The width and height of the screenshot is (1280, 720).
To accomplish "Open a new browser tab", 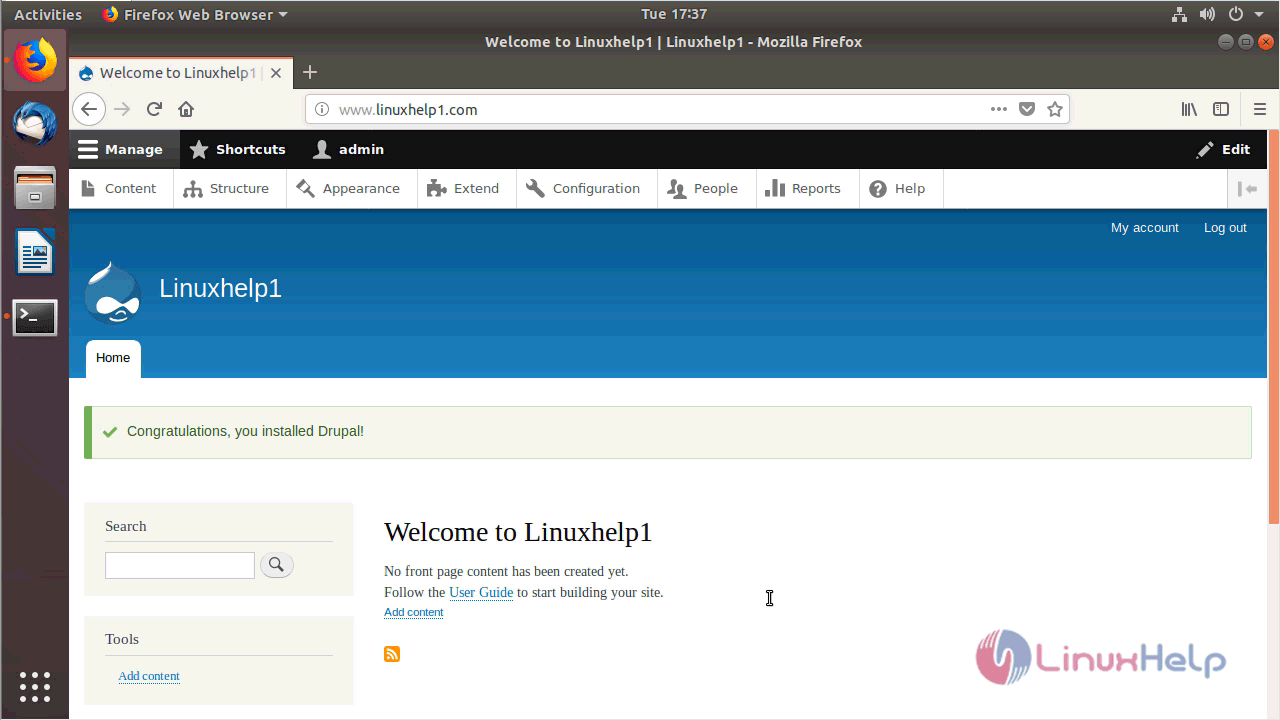I will pyautogui.click(x=310, y=72).
